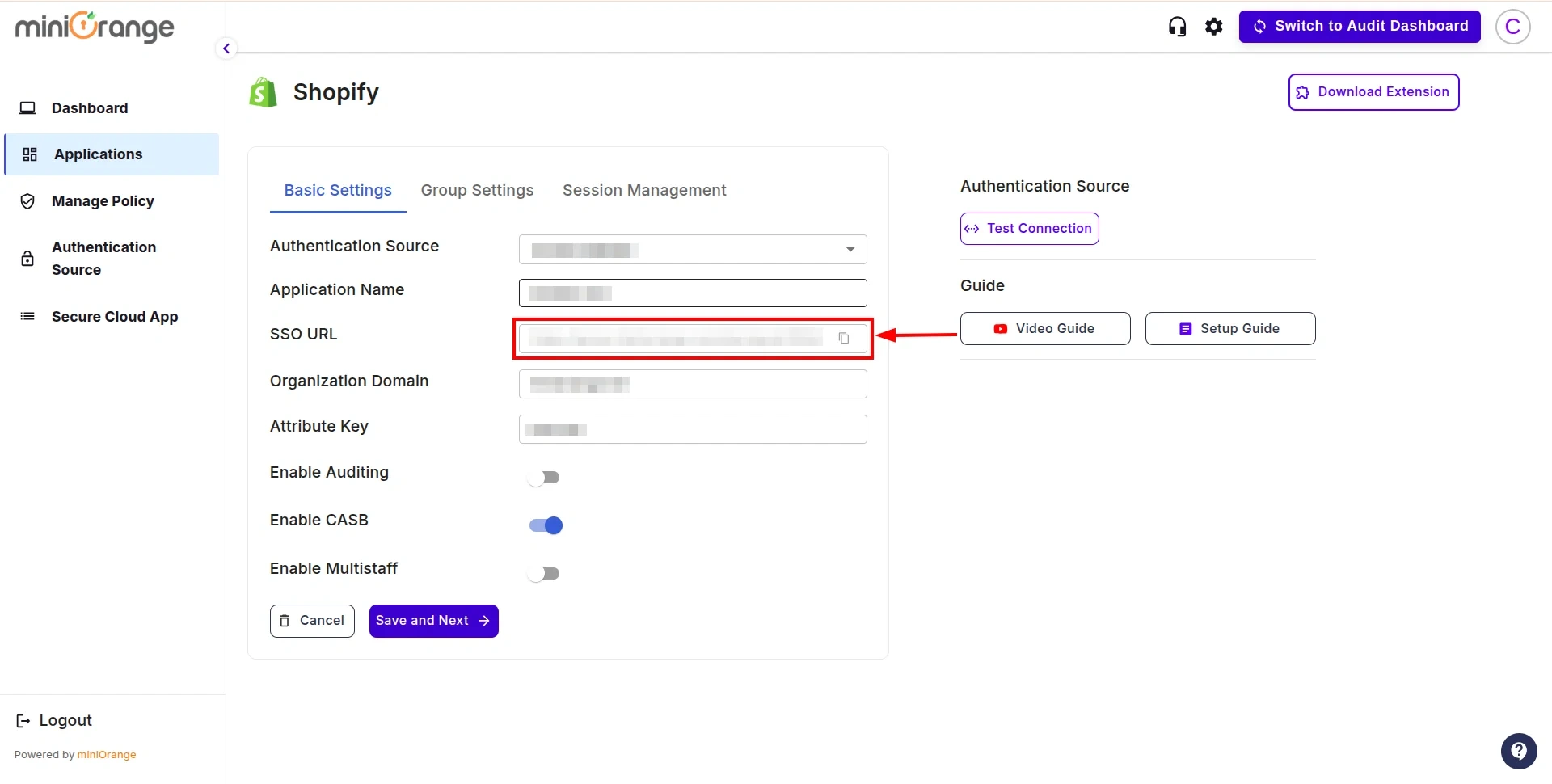1552x784 pixels.
Task: Open the Session Management tab
Action: (643, 190)
